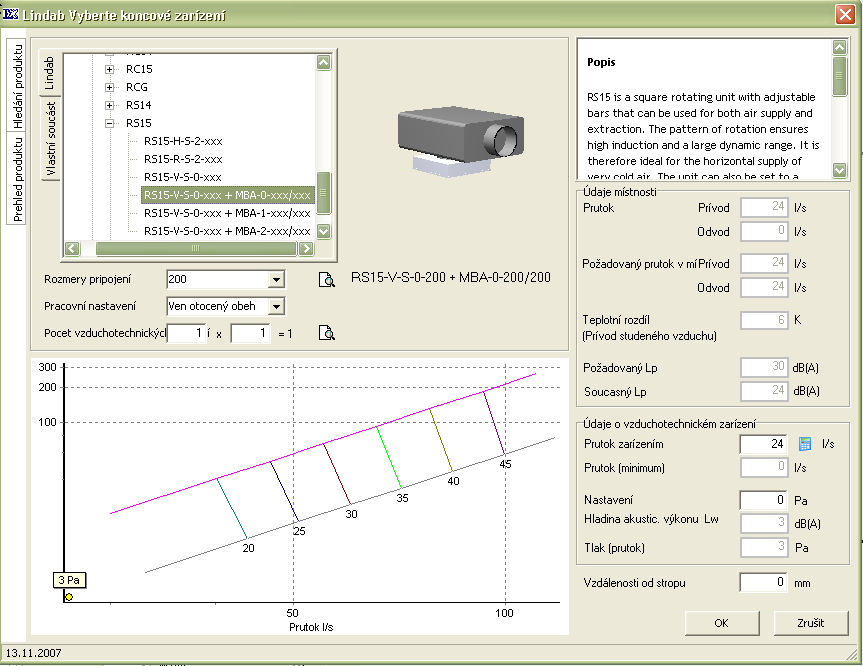The height and width of the screenshot is (666, 863).
Task: Click Popis description scroll up arrow
Action: [839, 47]
